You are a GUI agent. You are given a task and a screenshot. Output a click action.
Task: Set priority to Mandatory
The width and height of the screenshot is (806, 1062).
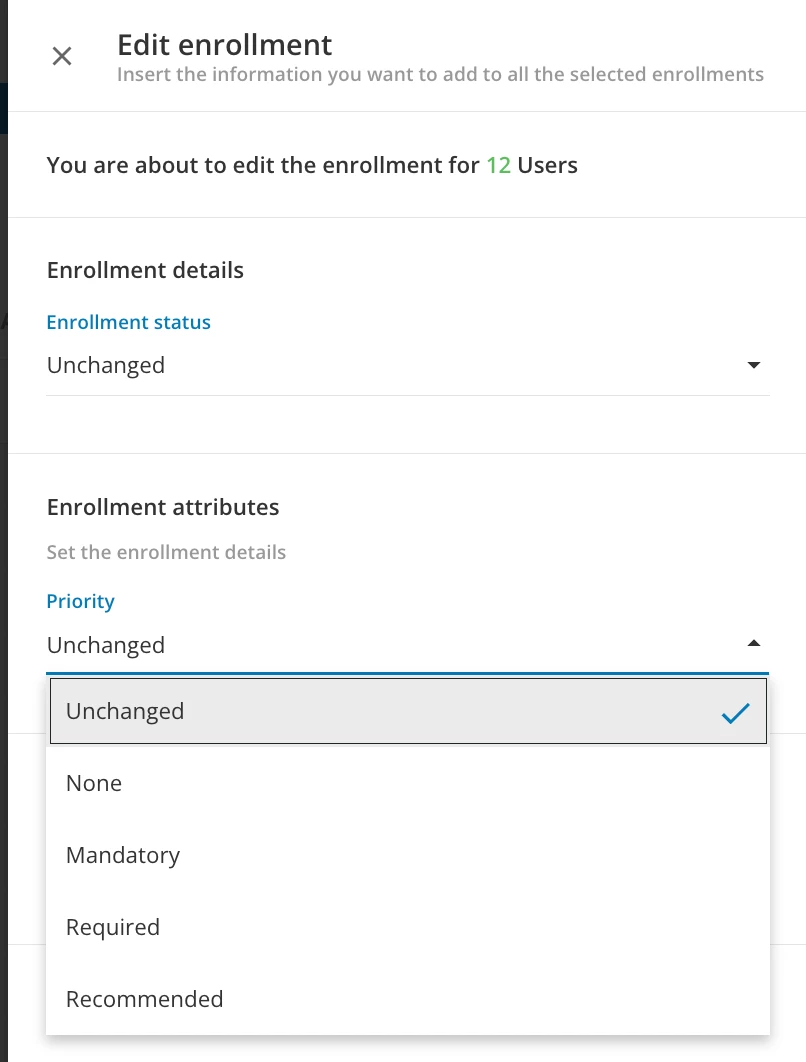coord(123,856)
